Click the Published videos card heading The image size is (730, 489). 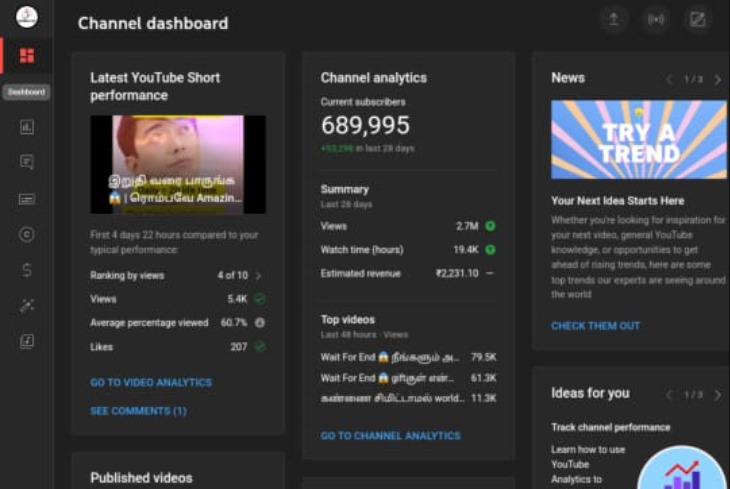click(141, 478)
